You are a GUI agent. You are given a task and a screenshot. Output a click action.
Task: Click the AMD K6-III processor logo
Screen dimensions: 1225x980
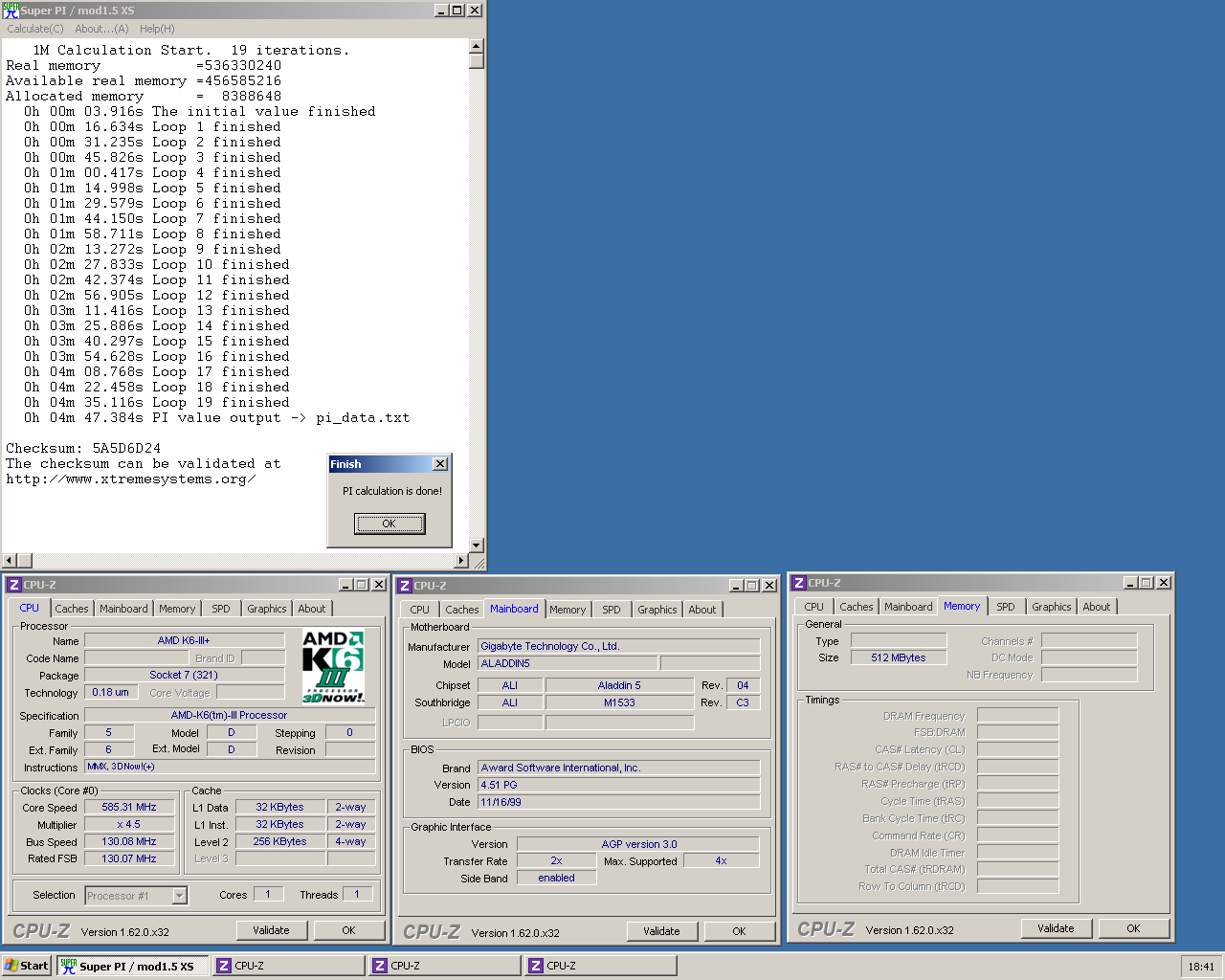coord(333,666)
